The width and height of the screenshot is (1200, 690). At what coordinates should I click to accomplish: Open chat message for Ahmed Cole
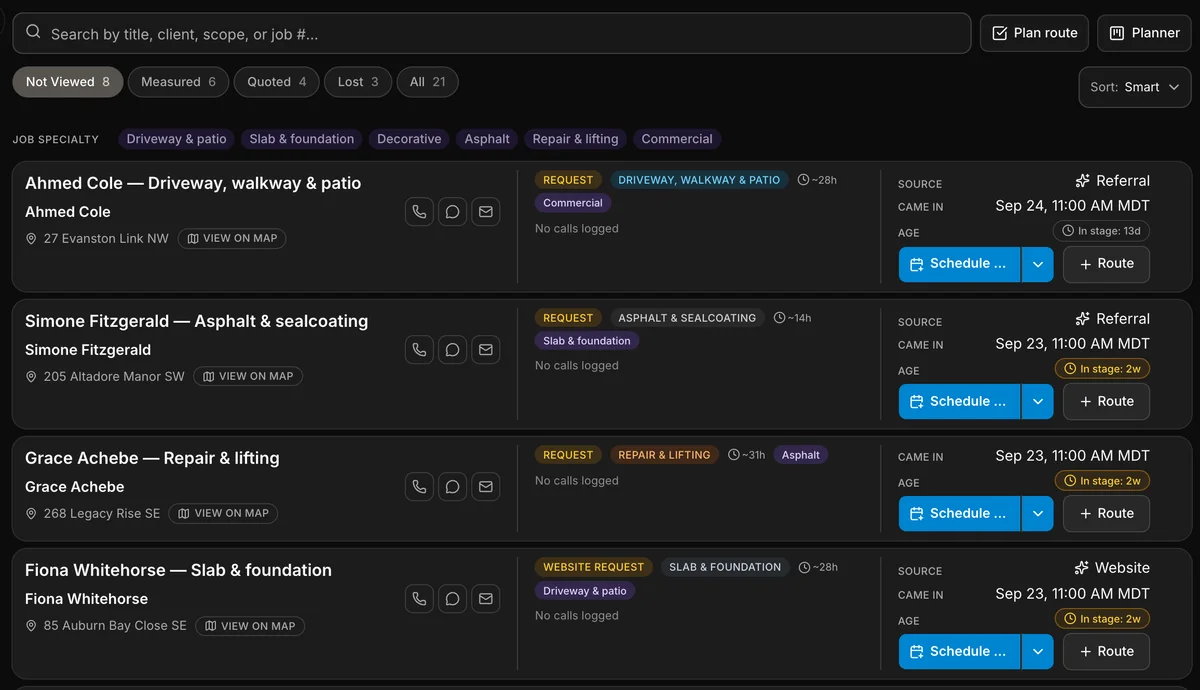pos(452,212)
